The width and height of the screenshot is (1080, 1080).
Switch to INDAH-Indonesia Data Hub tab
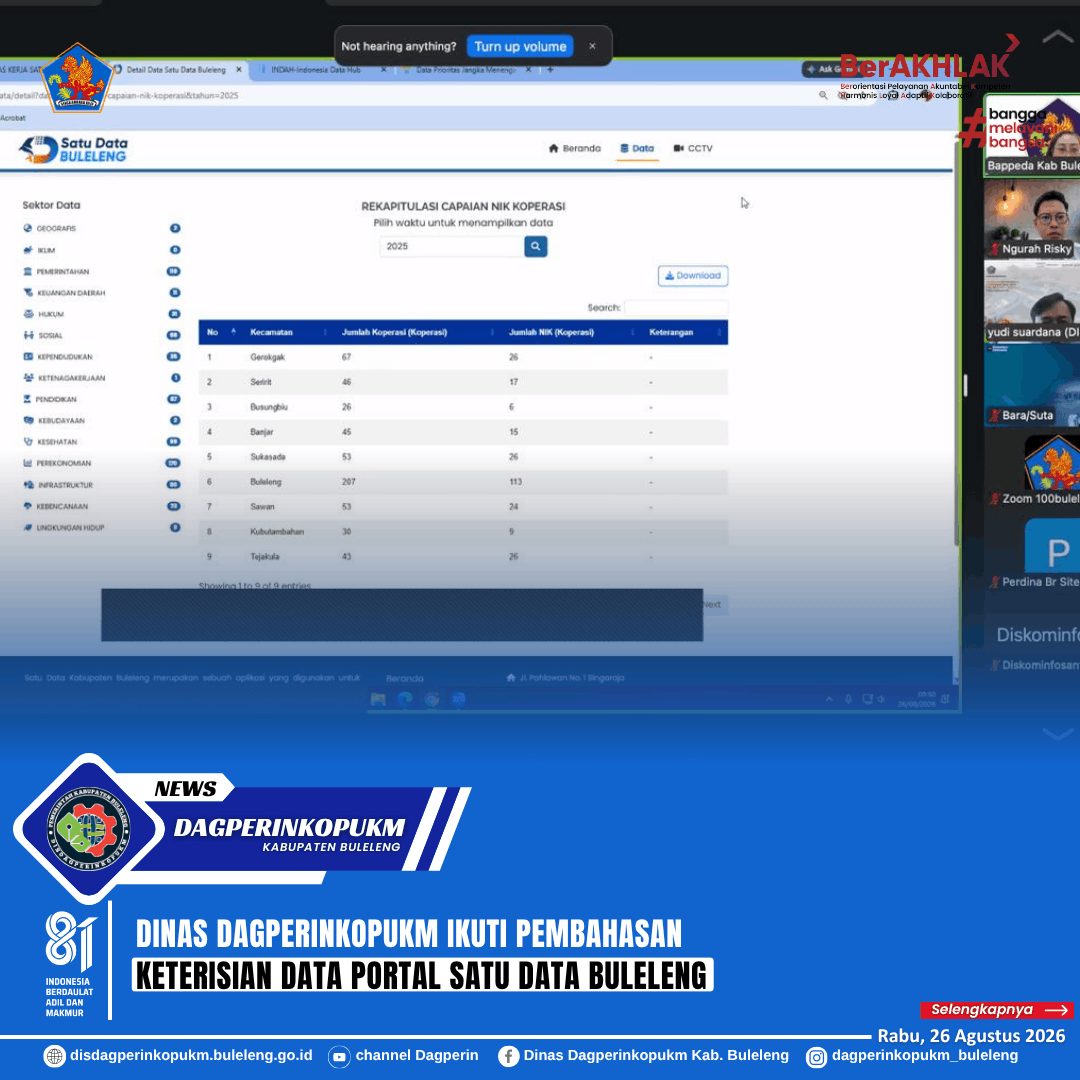pyautogui.click(x=315, y=70)
